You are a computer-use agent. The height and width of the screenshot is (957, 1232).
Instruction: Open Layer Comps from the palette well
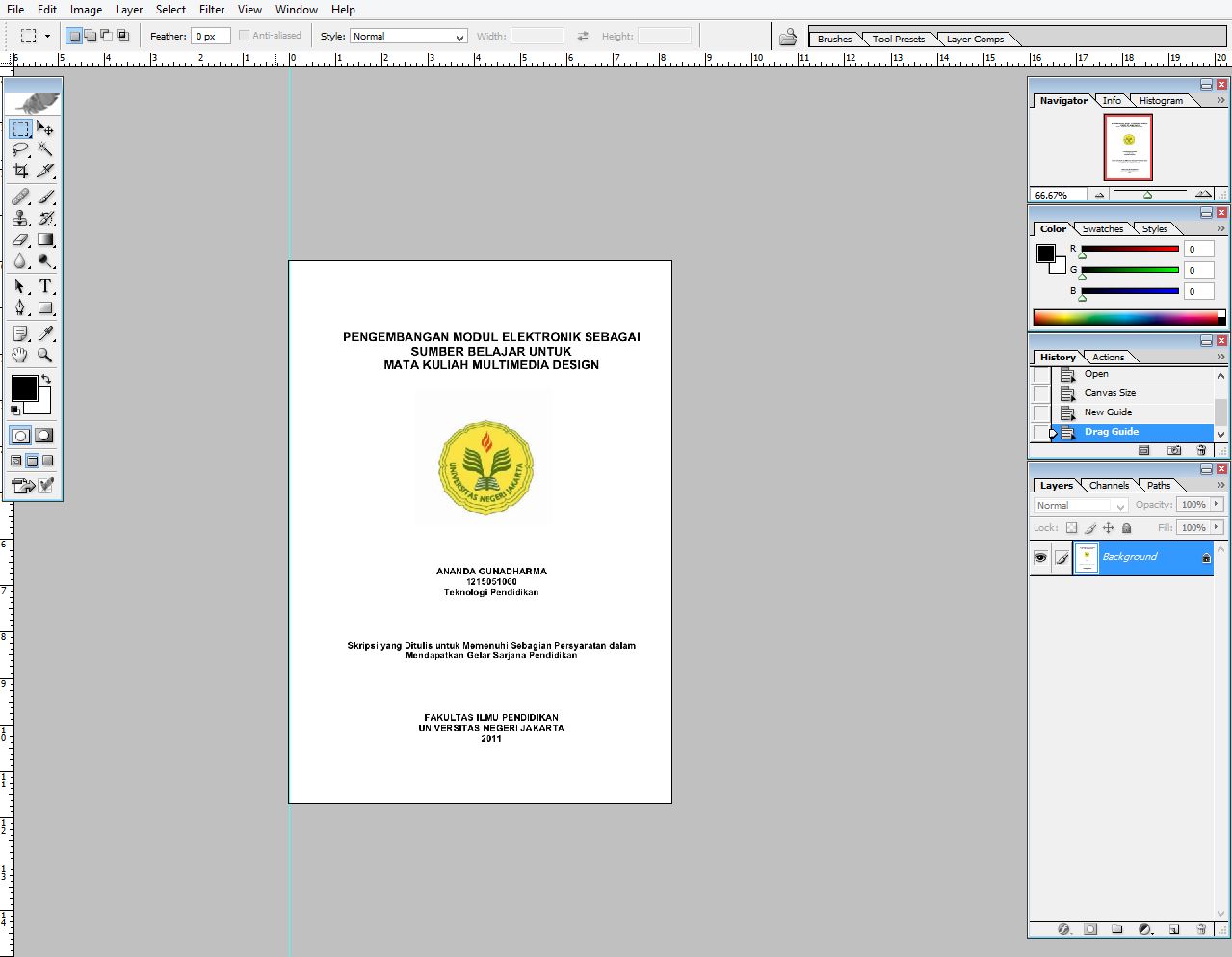point(976,40)
